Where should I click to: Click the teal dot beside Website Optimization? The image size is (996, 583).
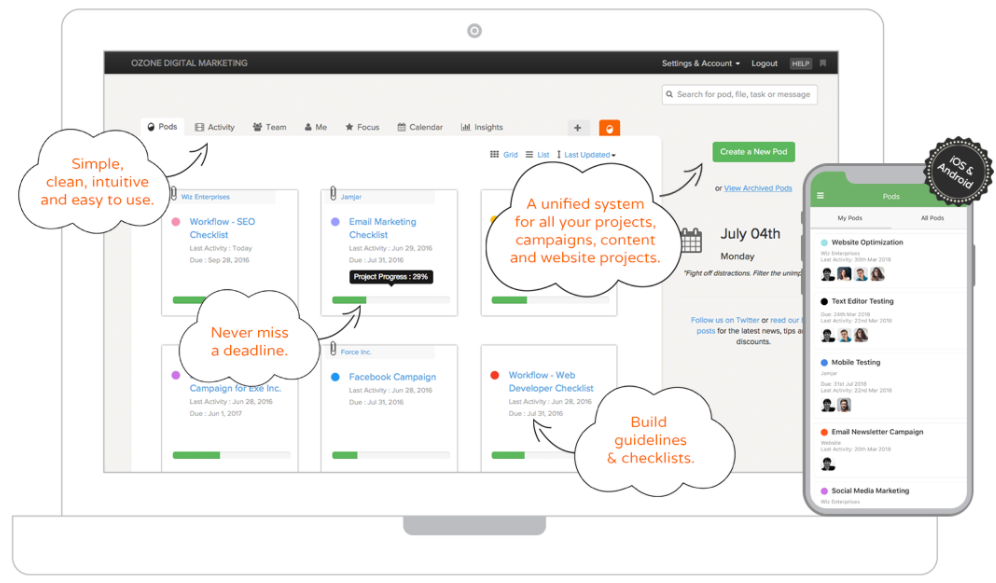(824, 243)
